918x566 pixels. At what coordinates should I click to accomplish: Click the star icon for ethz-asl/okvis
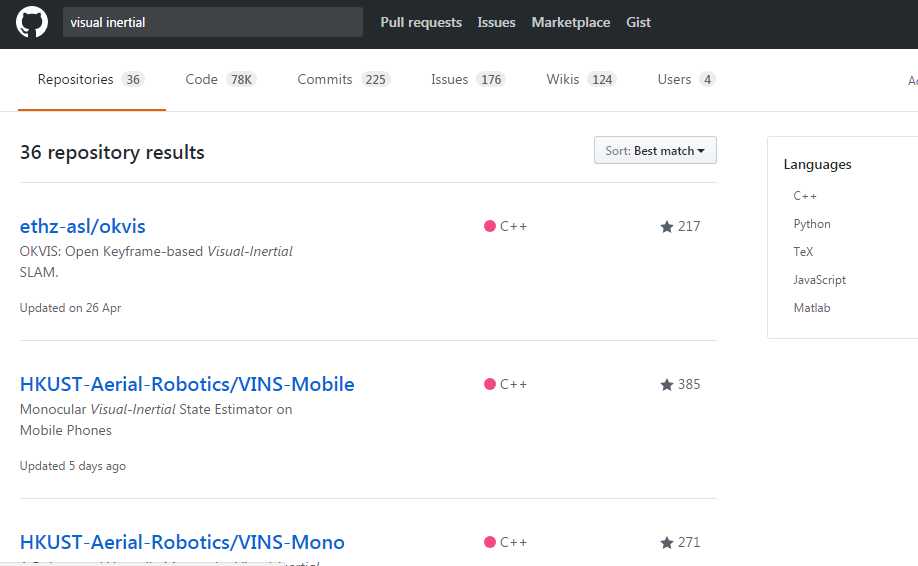pos(666,227)
